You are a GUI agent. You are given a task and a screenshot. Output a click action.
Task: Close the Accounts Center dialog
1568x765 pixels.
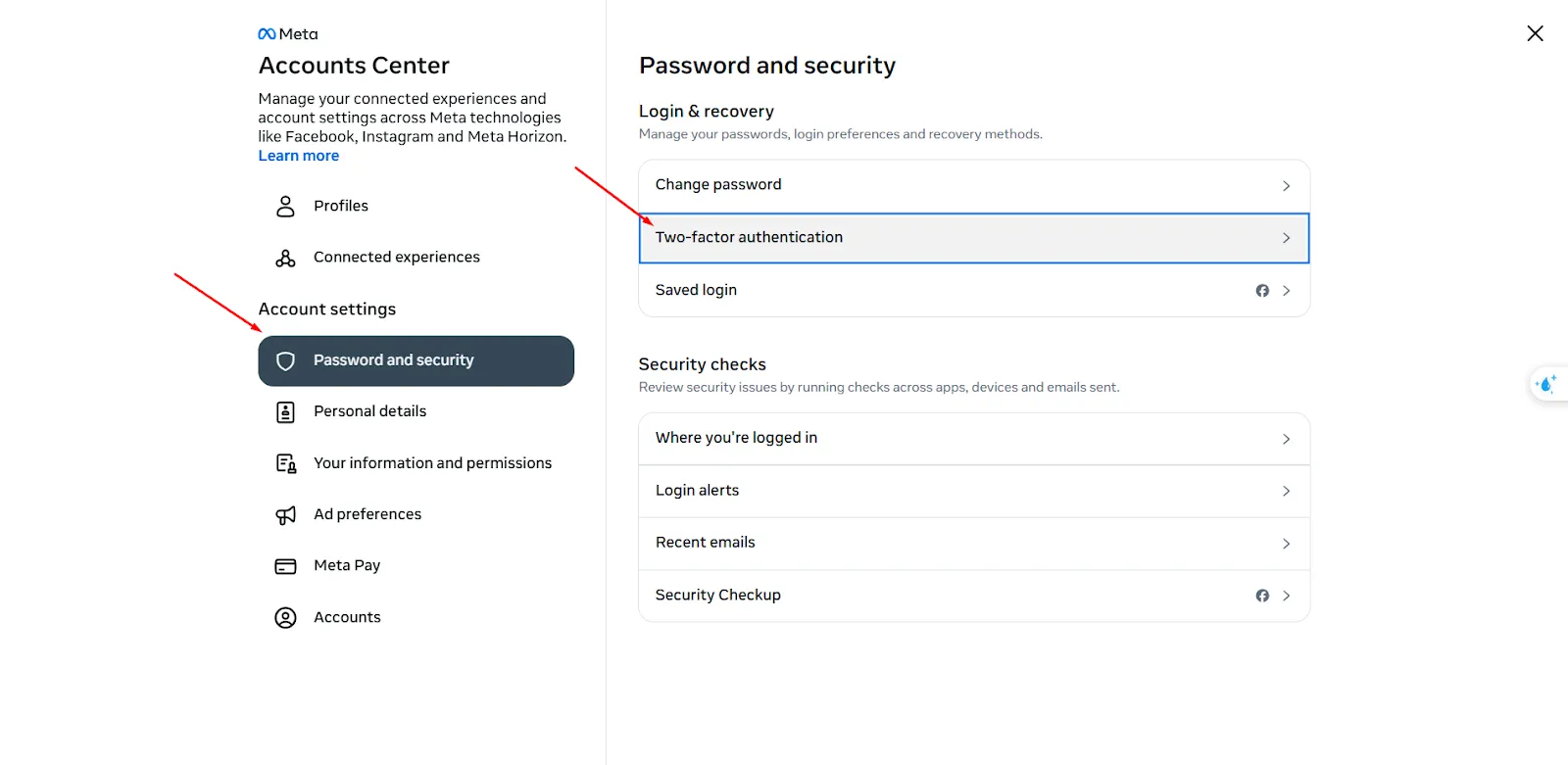click(1535, 33)
